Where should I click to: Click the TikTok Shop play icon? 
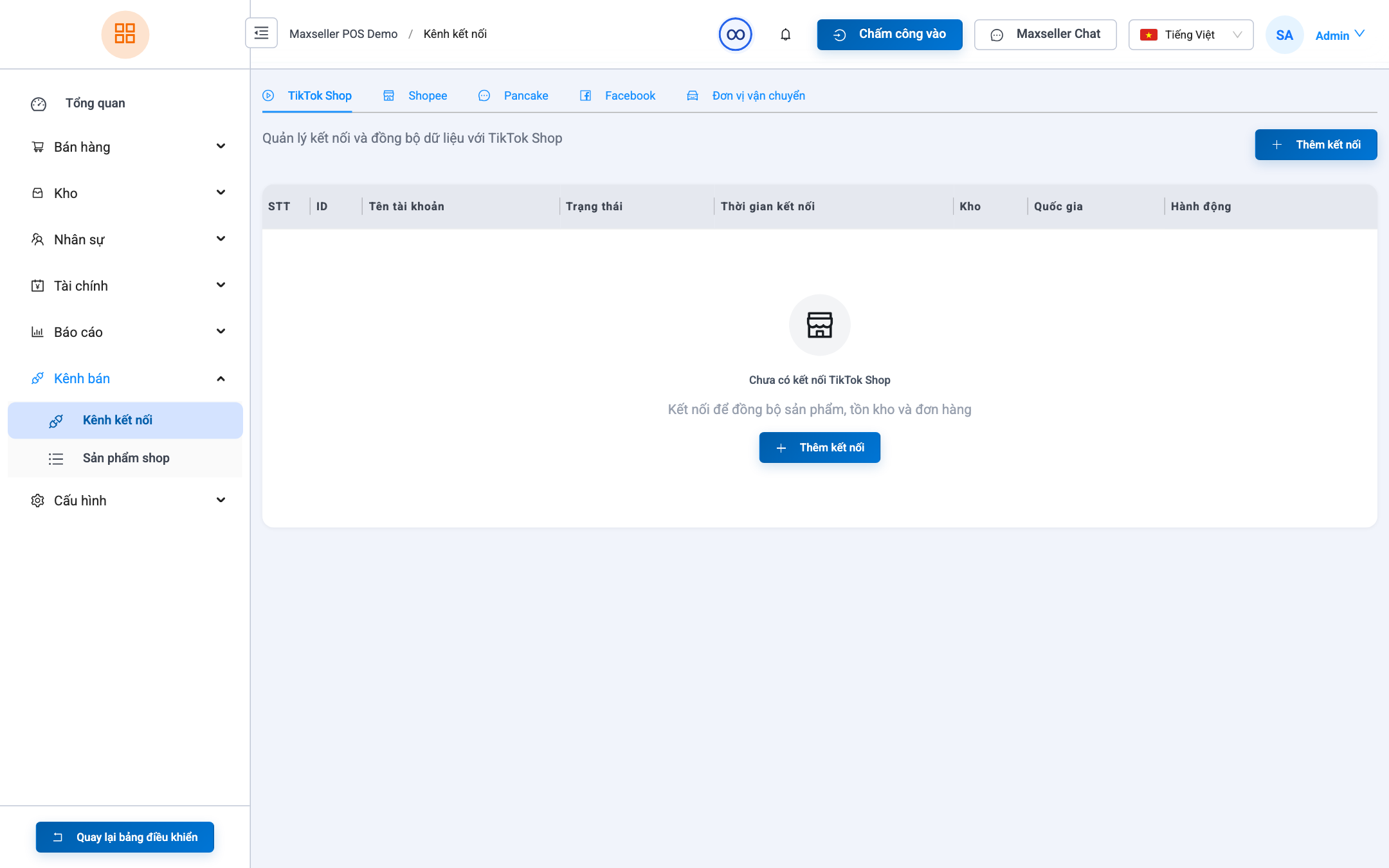click(x=268, y=96)
